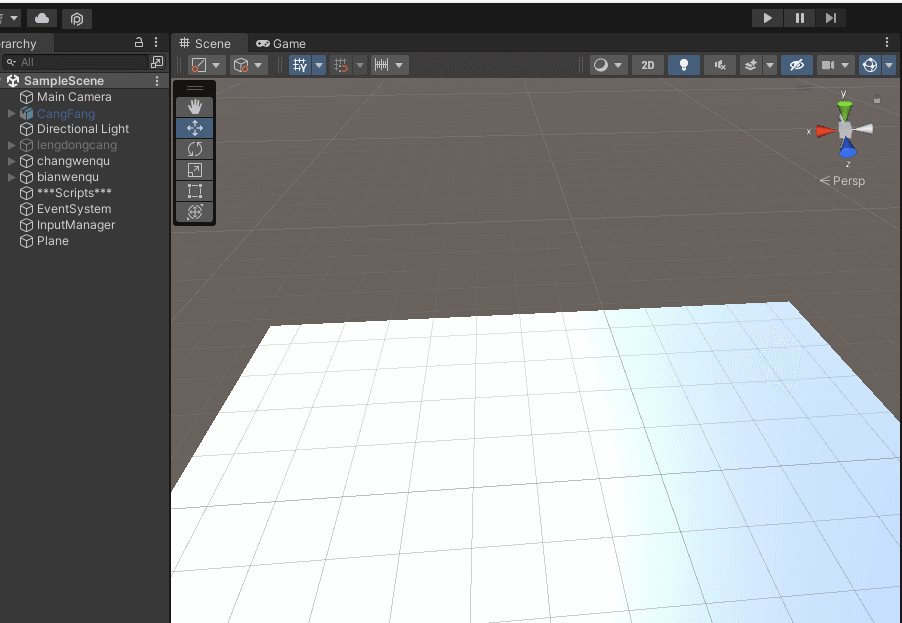The image size is (902, 623).
Task: Open the SampleScene context menu dots
Action: (156, 81)
